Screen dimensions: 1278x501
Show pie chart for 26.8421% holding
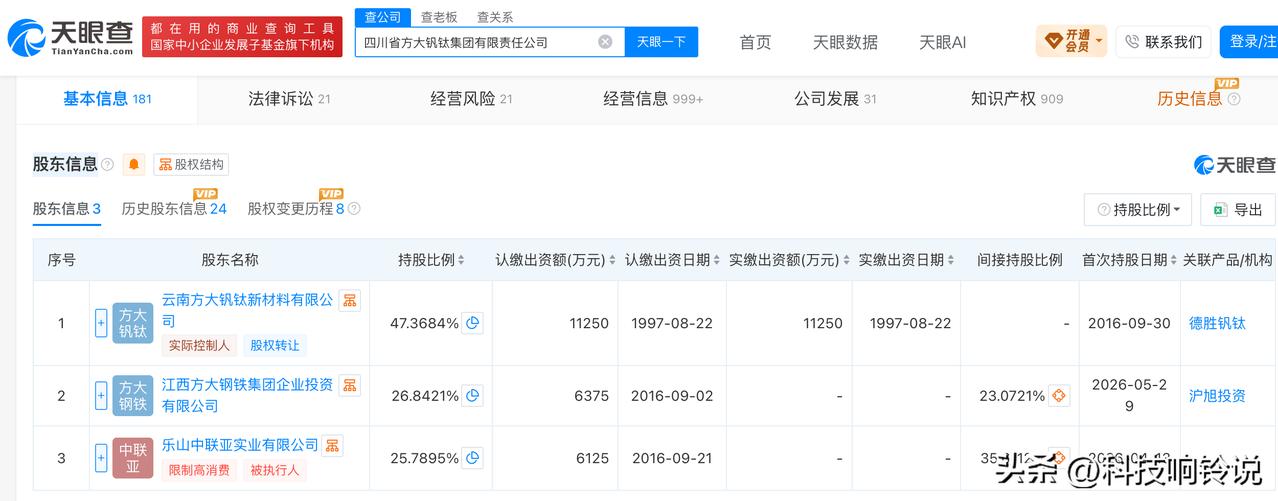point(473,396)
